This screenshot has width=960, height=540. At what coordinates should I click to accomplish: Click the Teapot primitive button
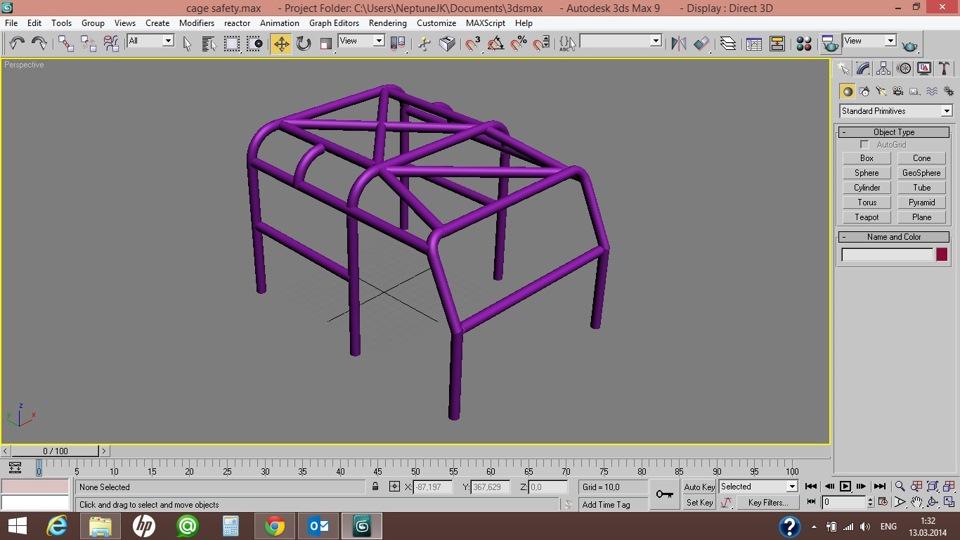tap(866, 217)
